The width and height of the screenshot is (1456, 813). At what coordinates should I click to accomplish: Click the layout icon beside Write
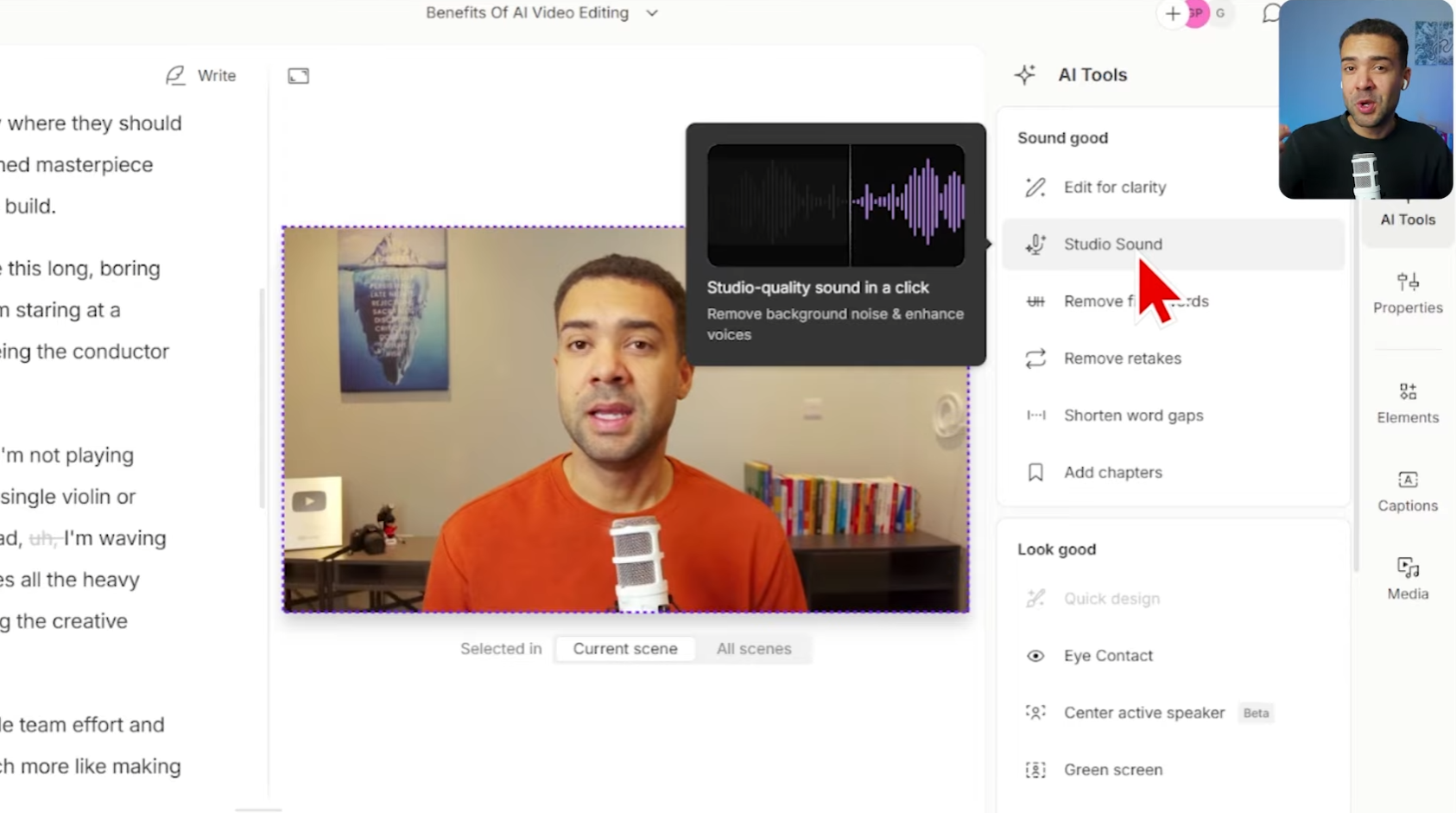[299, 76]
